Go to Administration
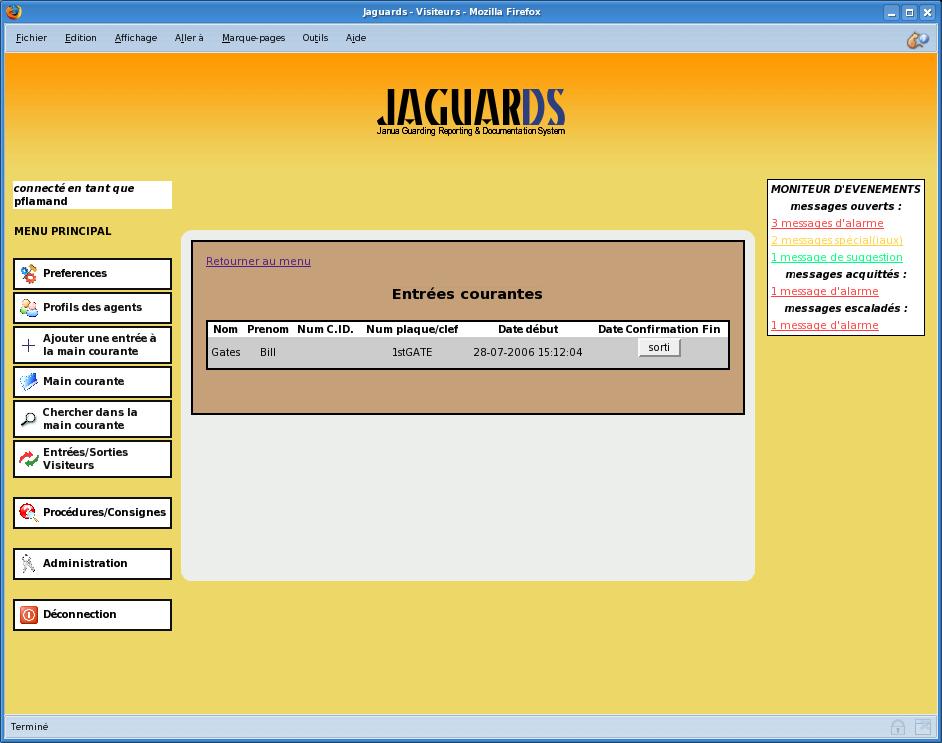Image resolution: width=942 pixels, height=743 pixels. (x=93, y=563)
